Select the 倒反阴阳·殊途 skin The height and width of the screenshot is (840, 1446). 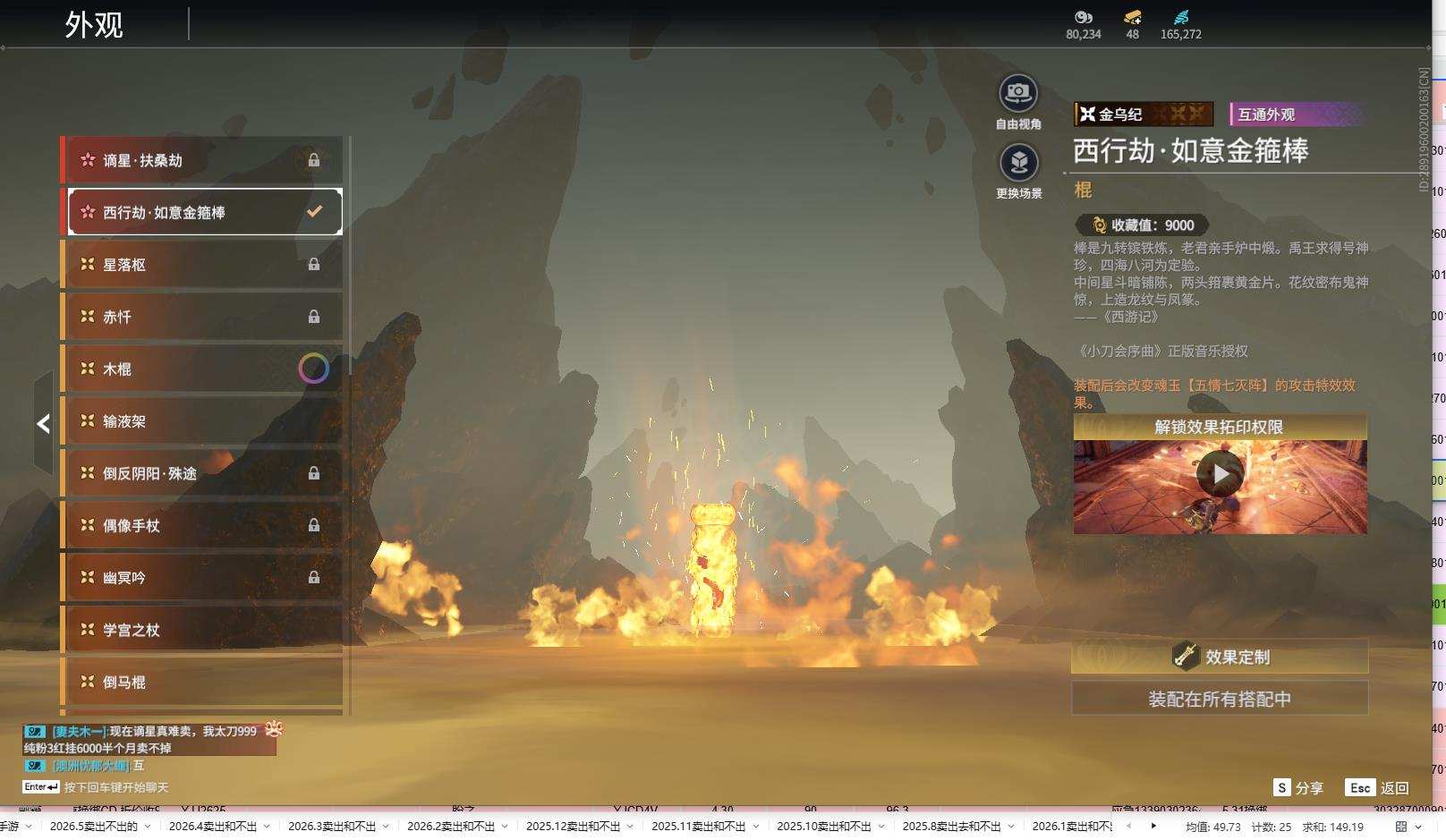click(x=202, y=473)
